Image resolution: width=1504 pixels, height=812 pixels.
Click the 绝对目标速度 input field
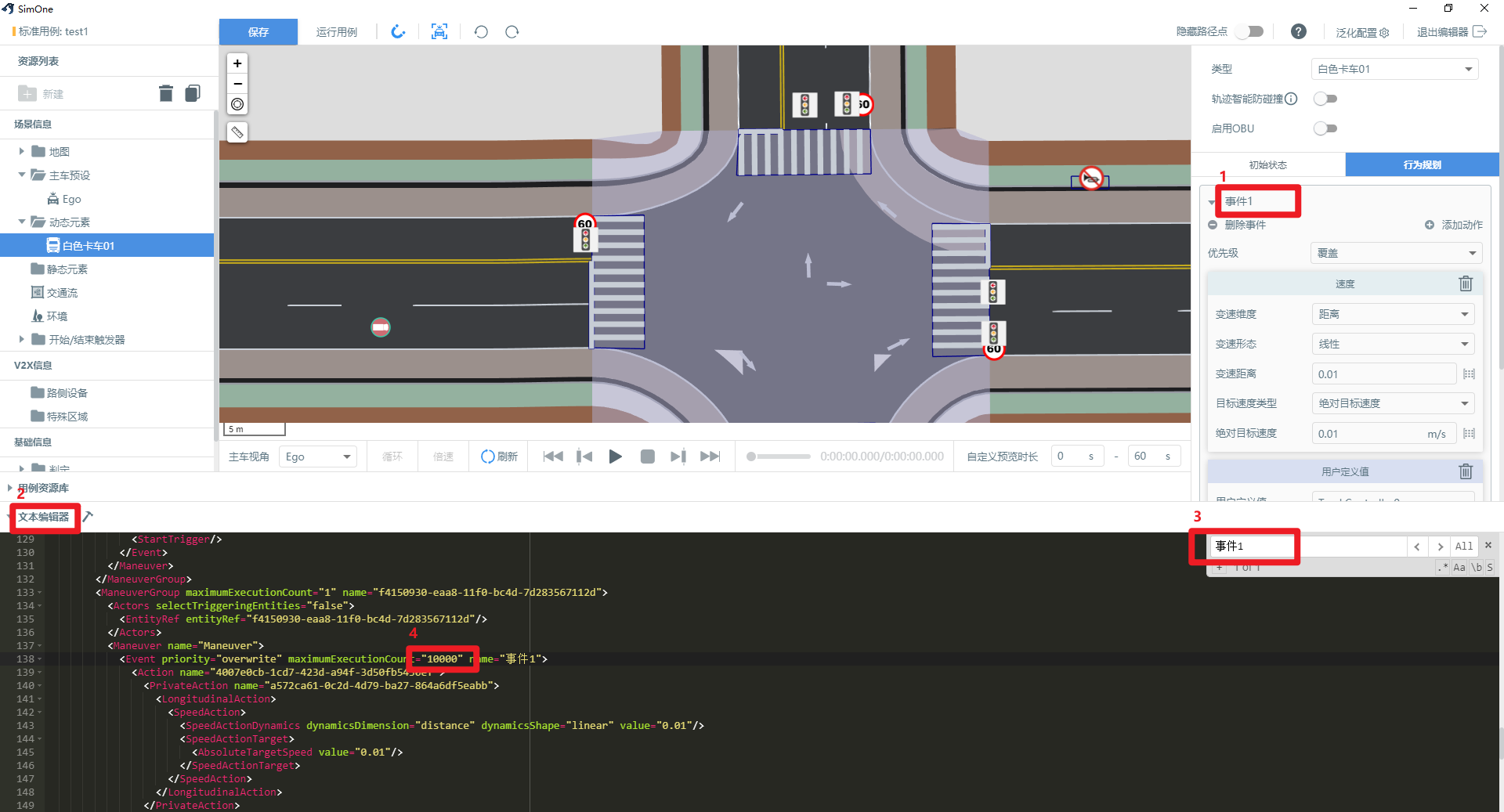(x=1384, y=434)
